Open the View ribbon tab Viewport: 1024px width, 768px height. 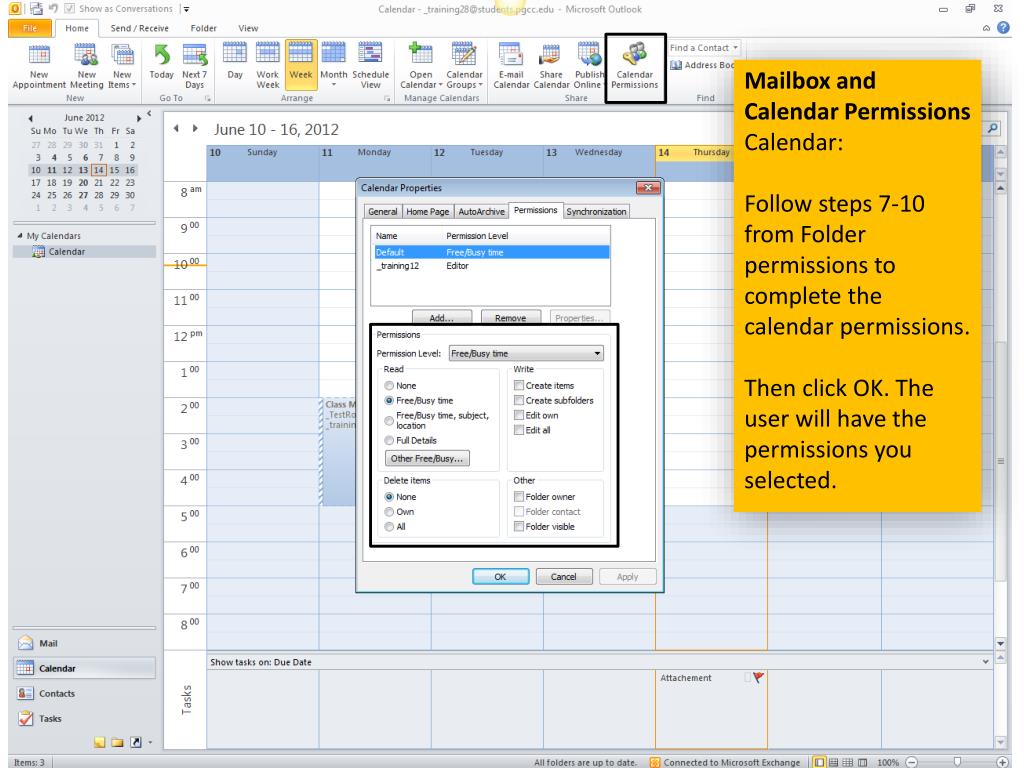point(248,28)
